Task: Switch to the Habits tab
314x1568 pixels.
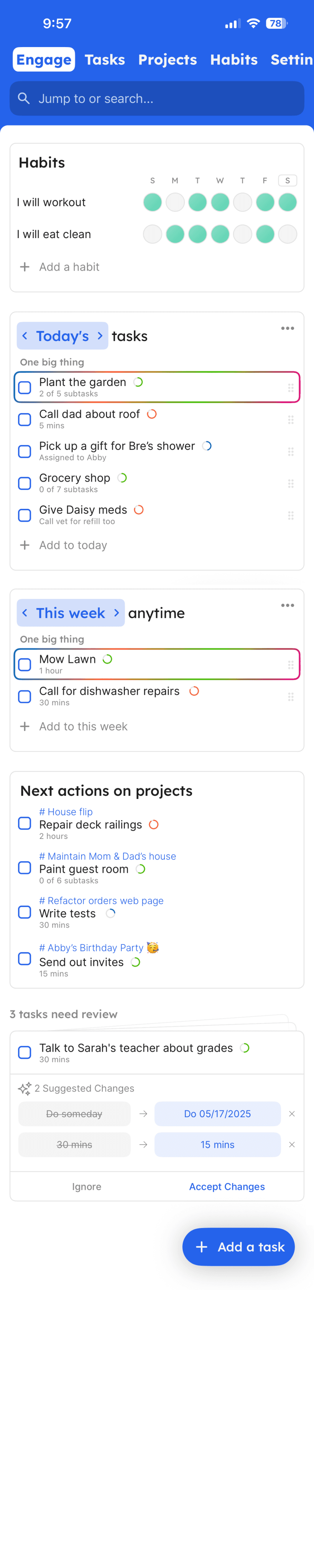Action: coord(234,59)
